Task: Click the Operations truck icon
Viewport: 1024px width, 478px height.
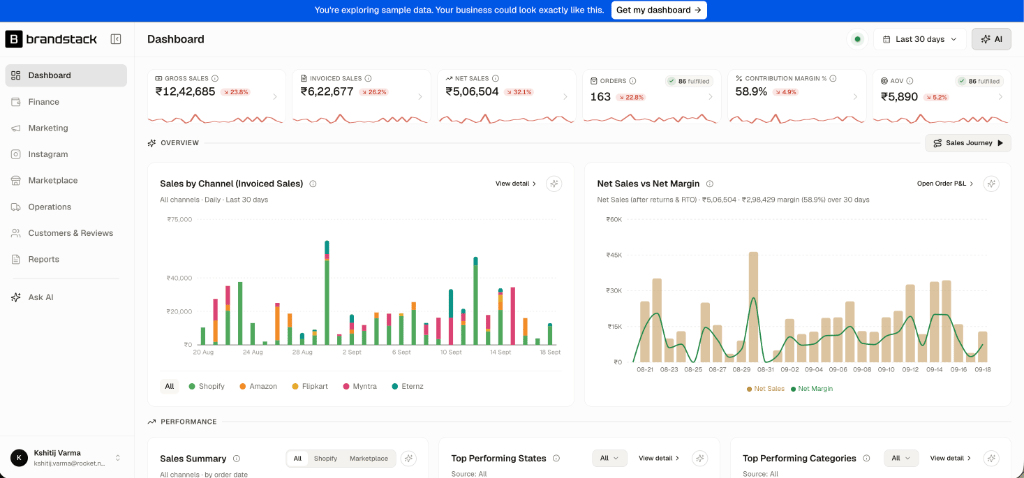Action: 16,206
